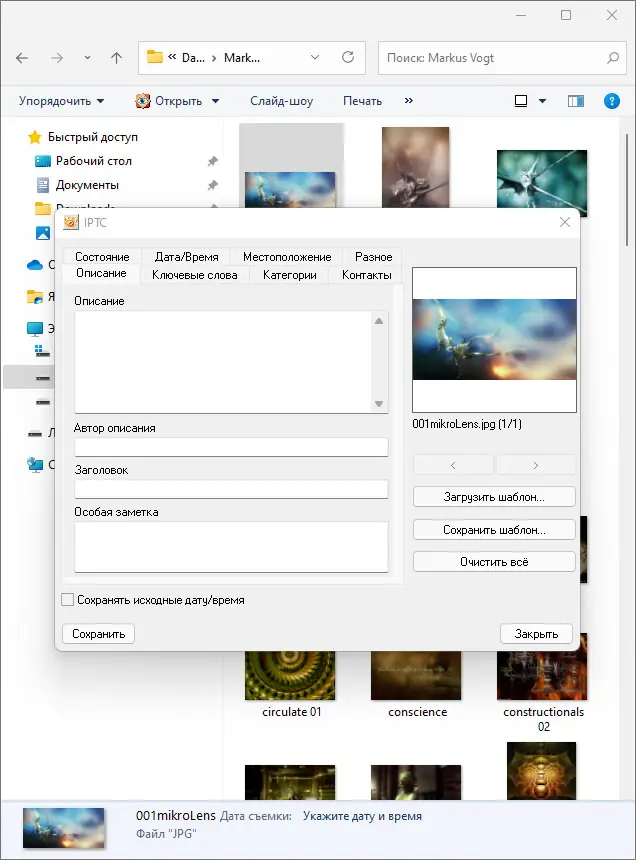
Task: Show more toolbar commands chevron
Action: 408,100
